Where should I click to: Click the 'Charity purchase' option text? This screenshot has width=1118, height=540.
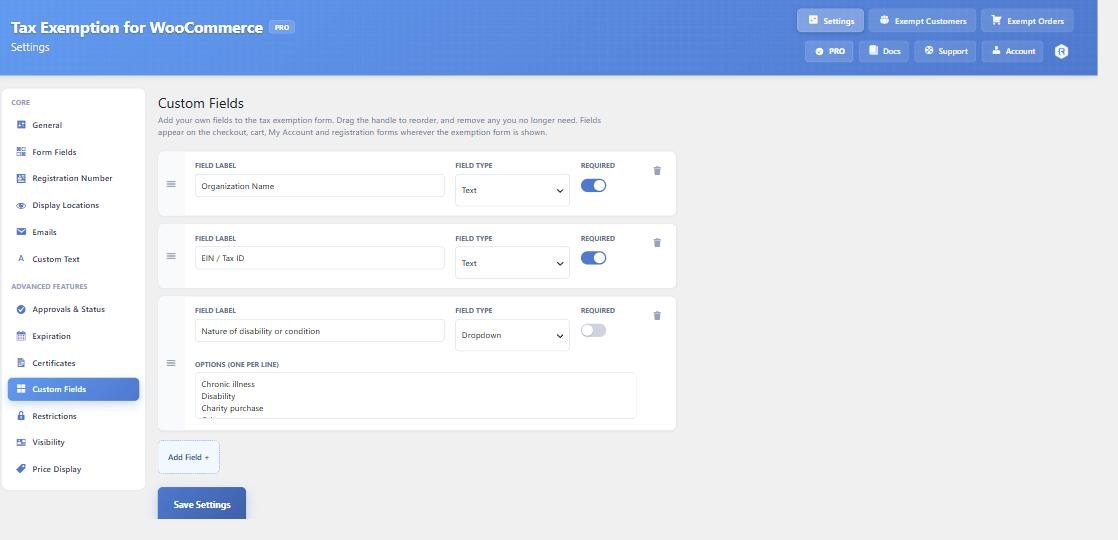click(232, 408)
